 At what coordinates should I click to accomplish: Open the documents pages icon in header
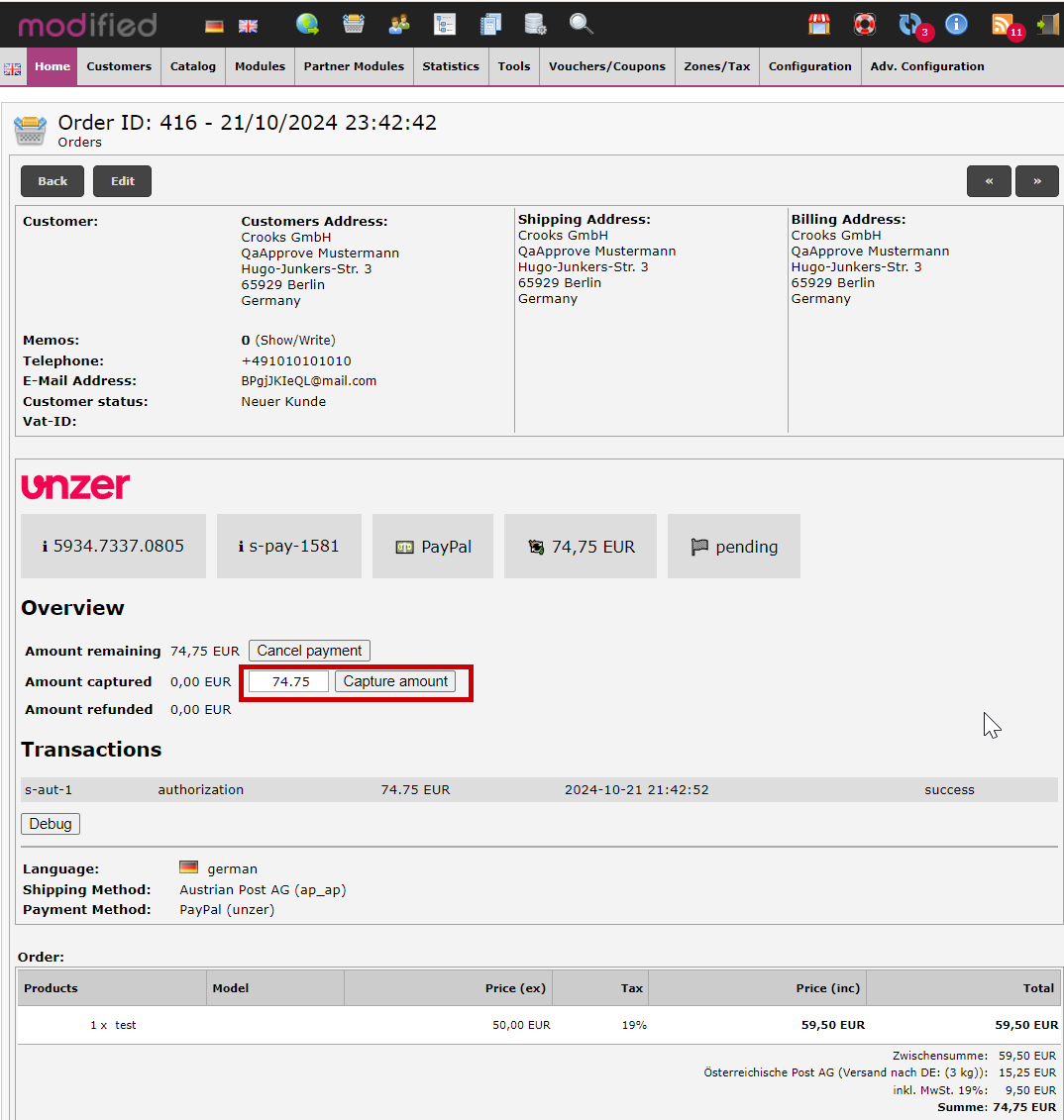click(x=490, y=25)
